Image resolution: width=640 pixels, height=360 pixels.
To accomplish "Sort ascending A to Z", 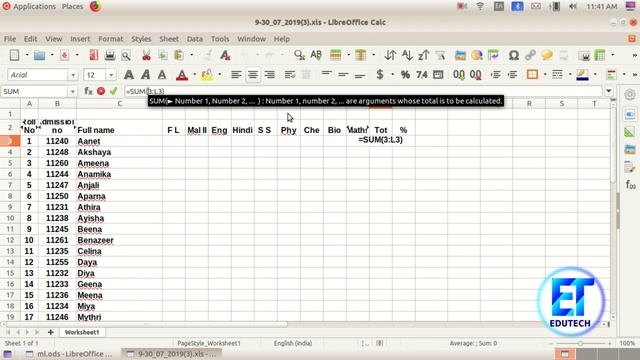I will (407, 55).
